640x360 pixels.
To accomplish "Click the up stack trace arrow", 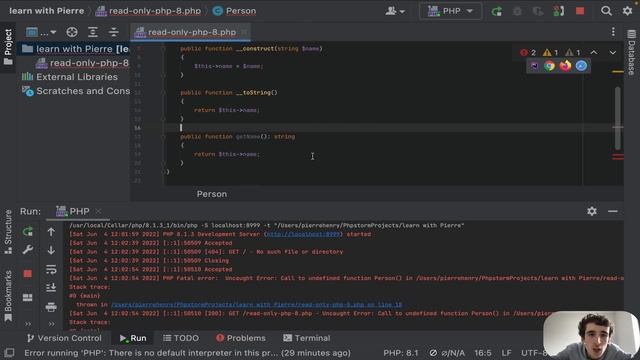I will pos(51,232).
